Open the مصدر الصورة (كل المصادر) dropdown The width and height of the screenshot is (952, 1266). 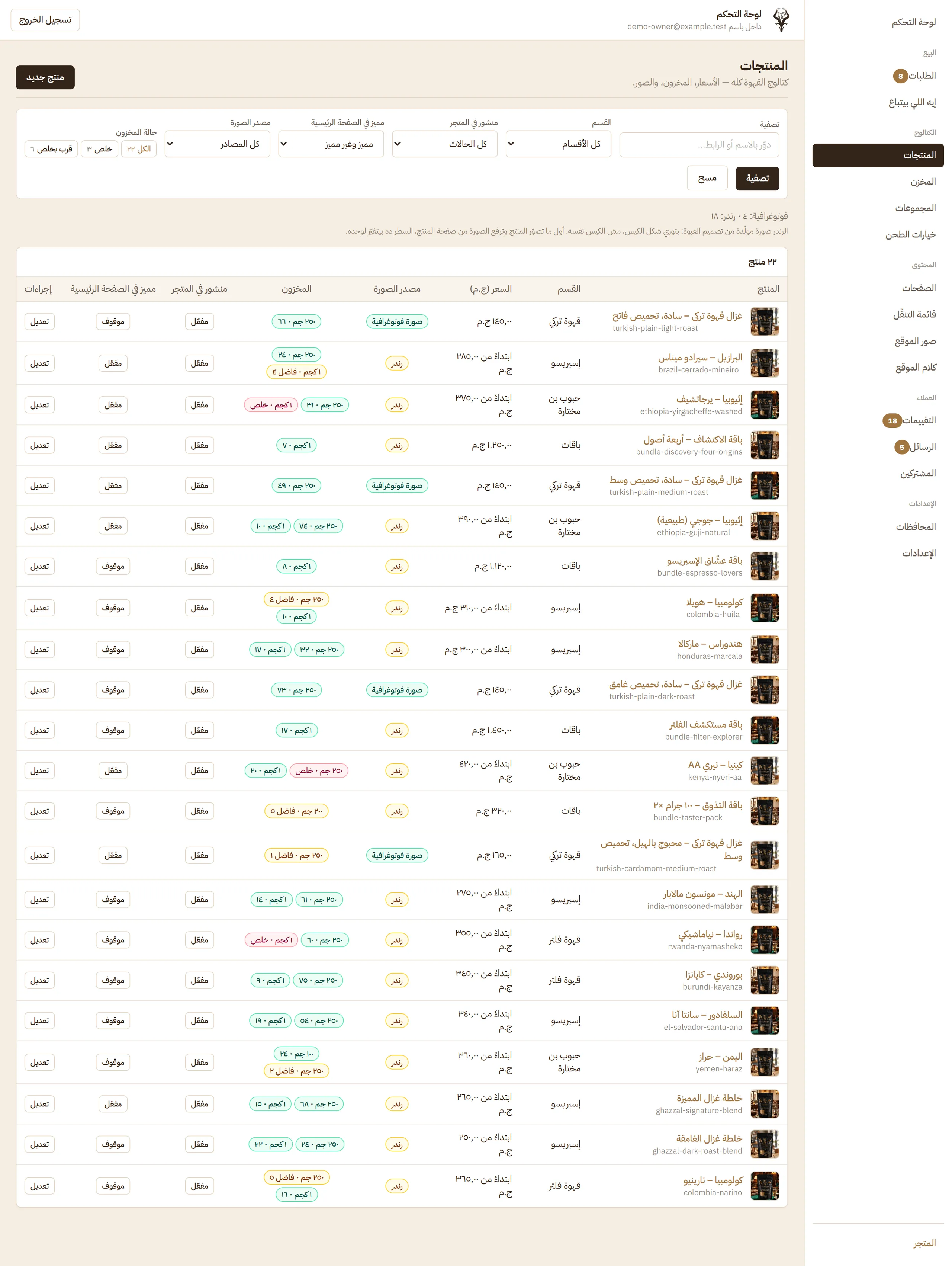[218, 144]
